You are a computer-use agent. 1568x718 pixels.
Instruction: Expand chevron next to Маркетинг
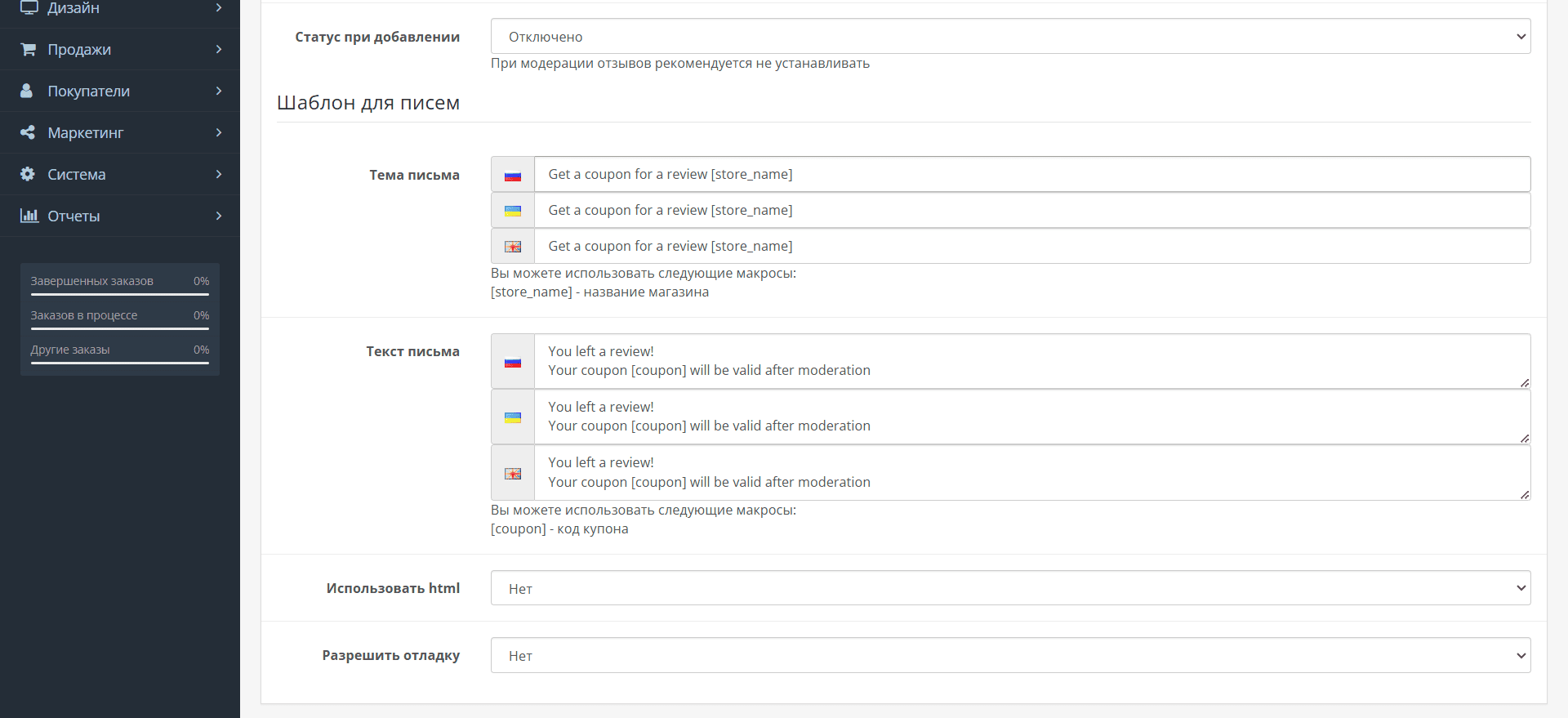[219, 132]
